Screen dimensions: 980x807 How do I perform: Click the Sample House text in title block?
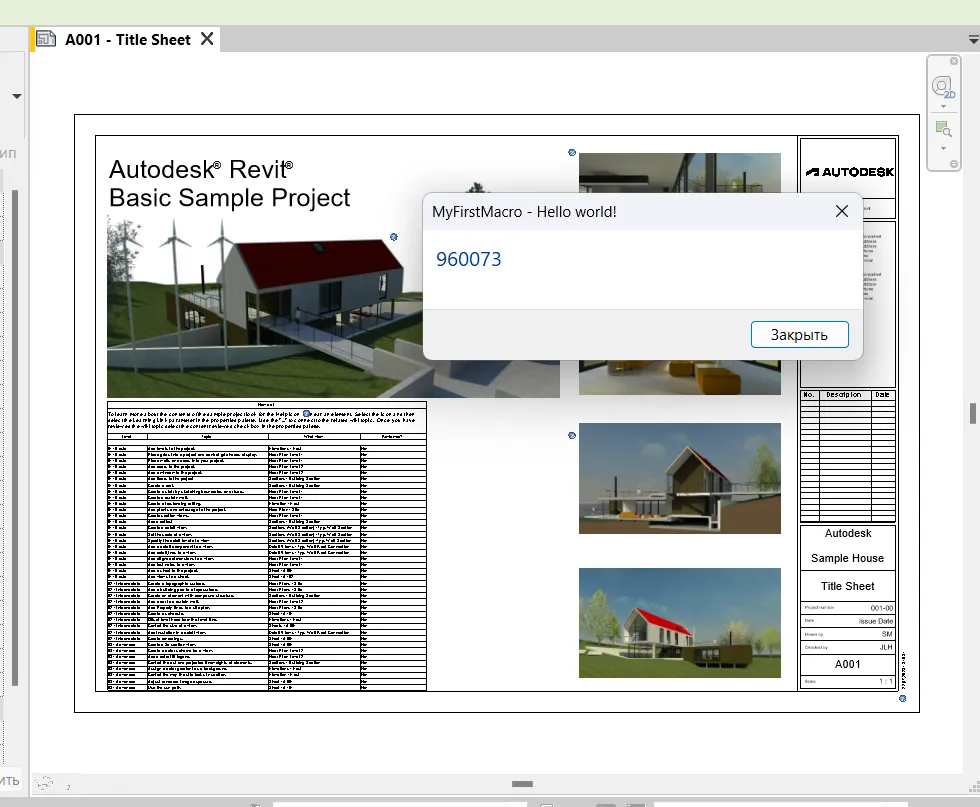coord(848,558)
